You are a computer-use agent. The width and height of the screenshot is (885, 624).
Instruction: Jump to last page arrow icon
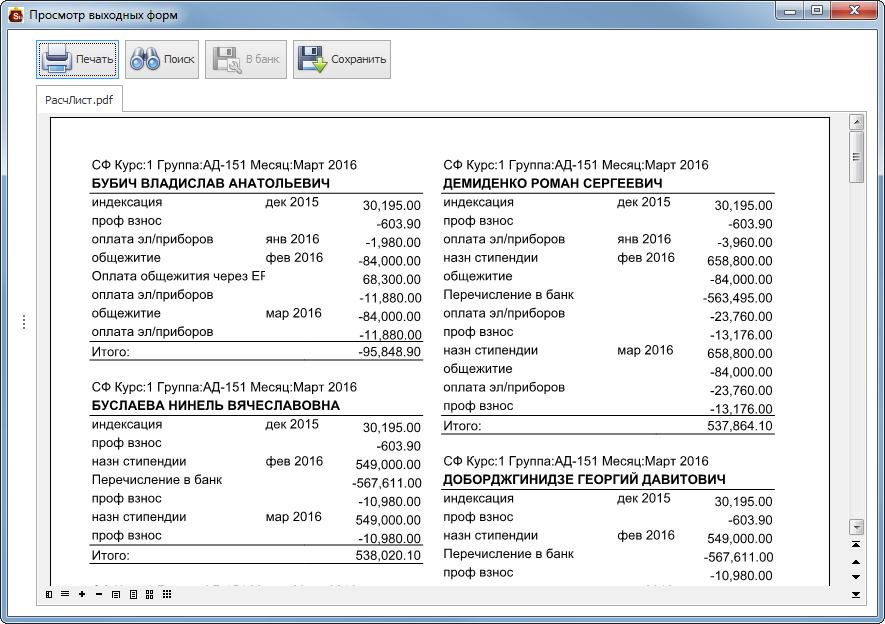tap(856, 594)
